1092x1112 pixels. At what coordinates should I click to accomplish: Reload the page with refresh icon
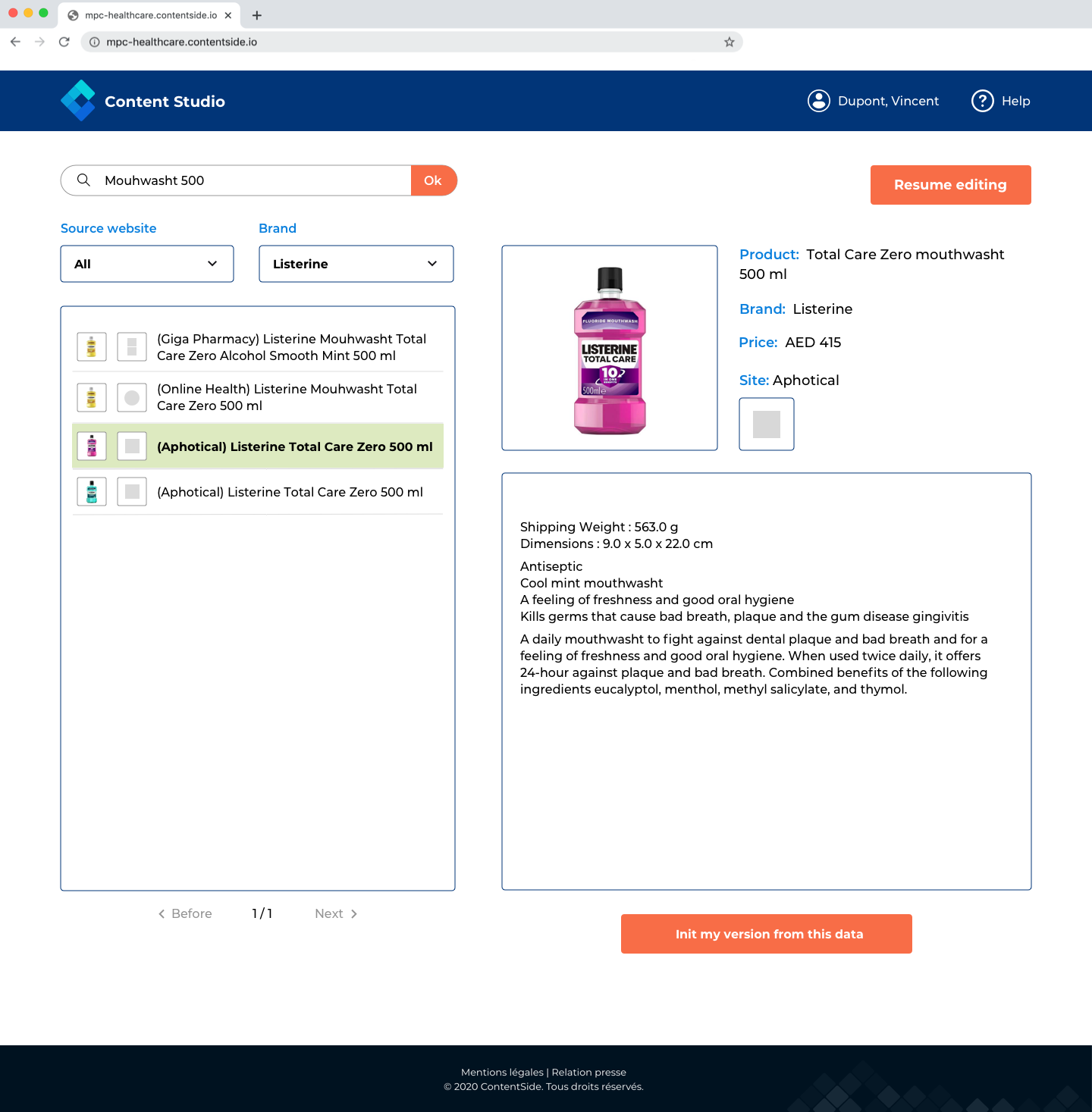[64, 42]
